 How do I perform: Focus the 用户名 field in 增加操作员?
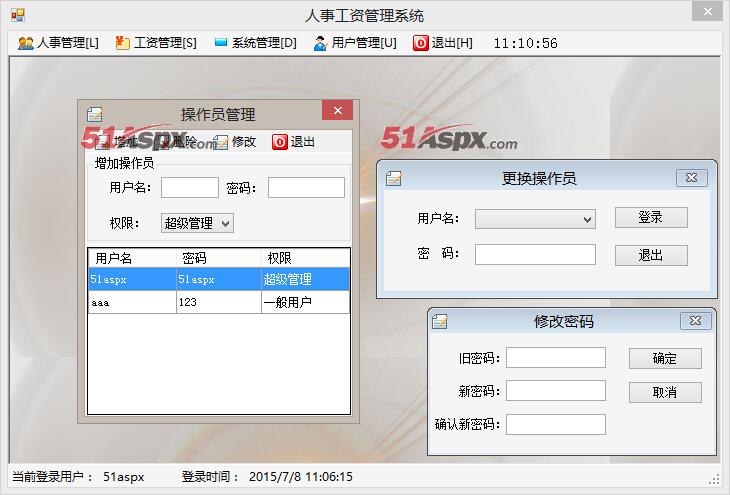[189, 187]
